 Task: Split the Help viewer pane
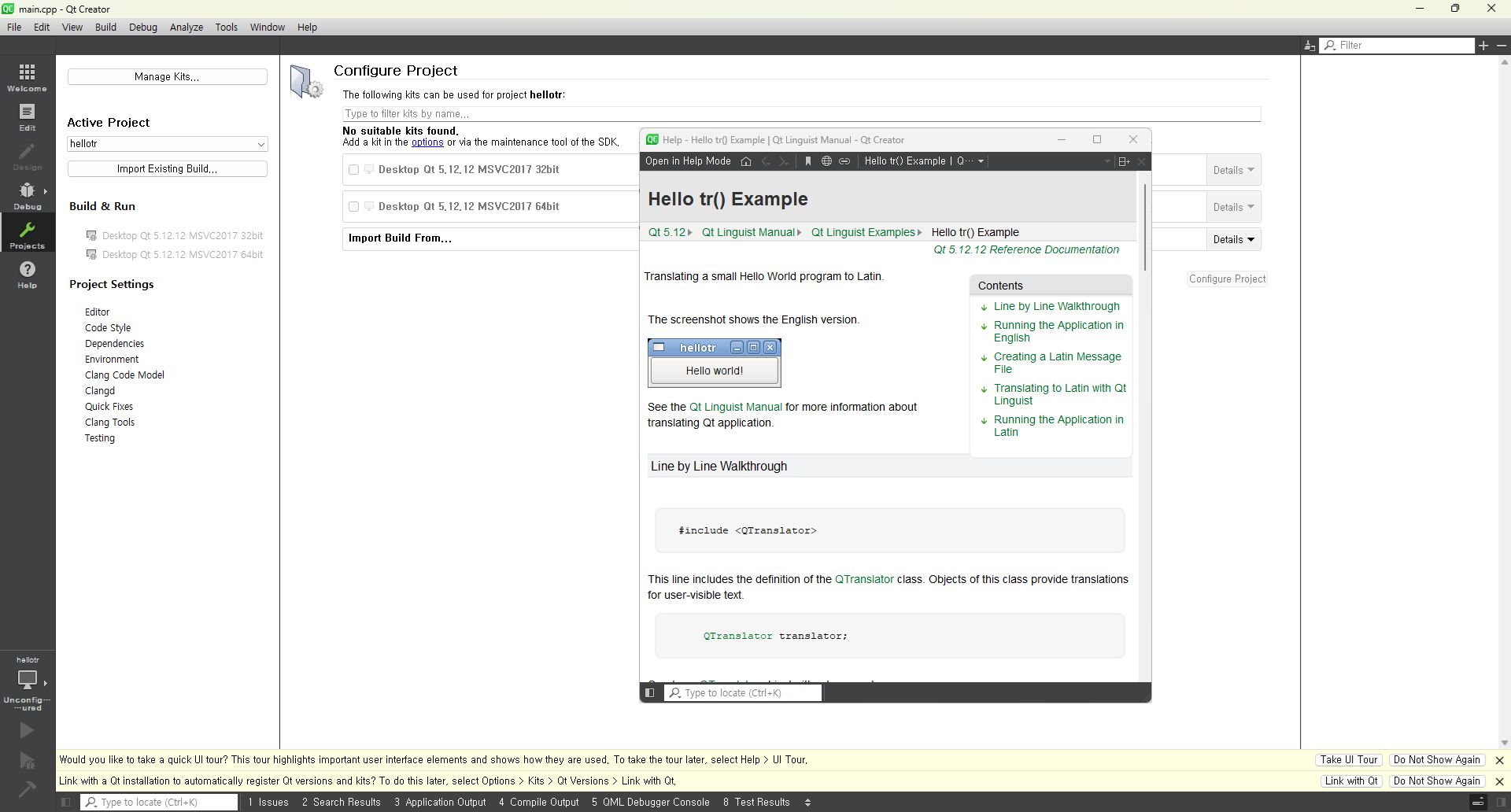tap(1124, 161)
